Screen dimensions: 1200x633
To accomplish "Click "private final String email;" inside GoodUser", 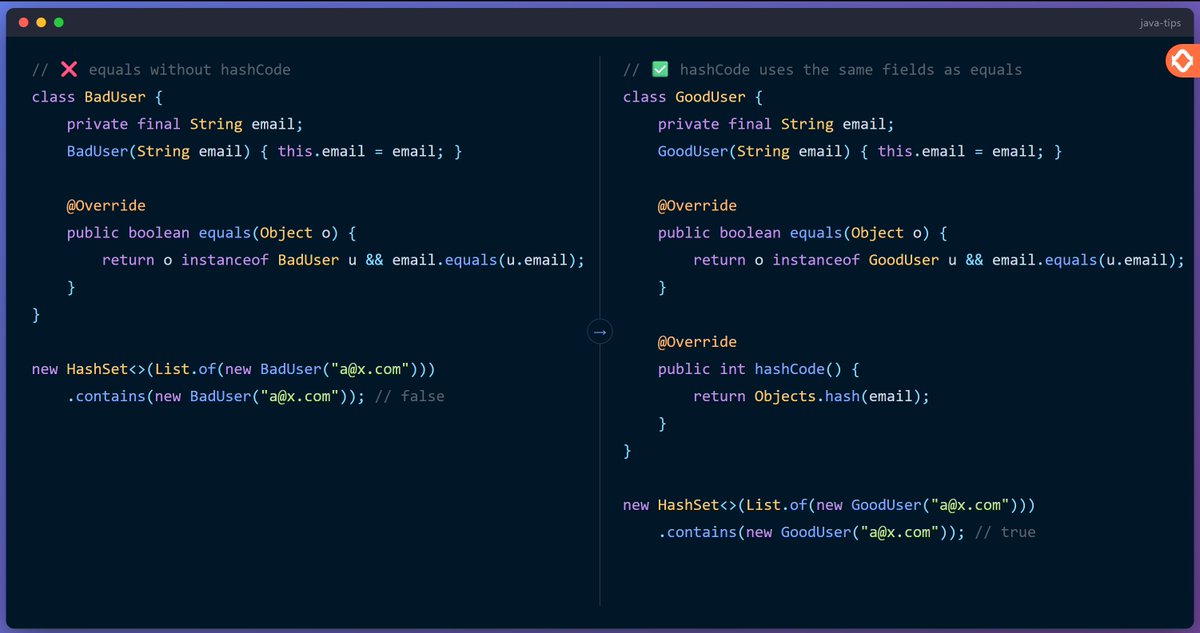I will point(776,124).
